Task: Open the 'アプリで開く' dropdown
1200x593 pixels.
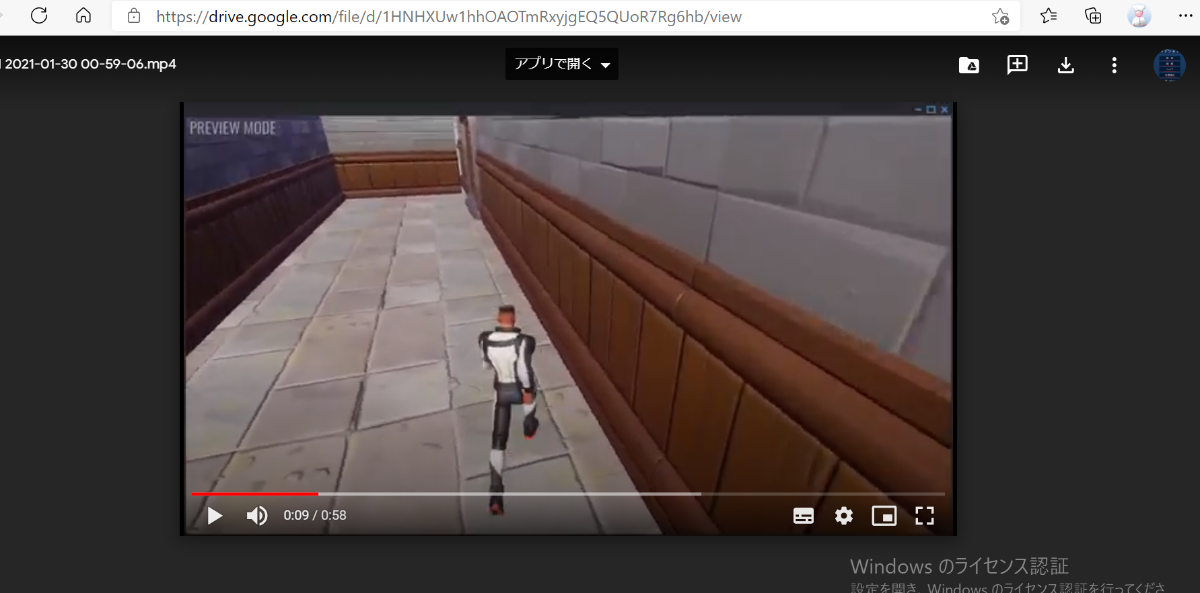Action: (x=562, y=64)
